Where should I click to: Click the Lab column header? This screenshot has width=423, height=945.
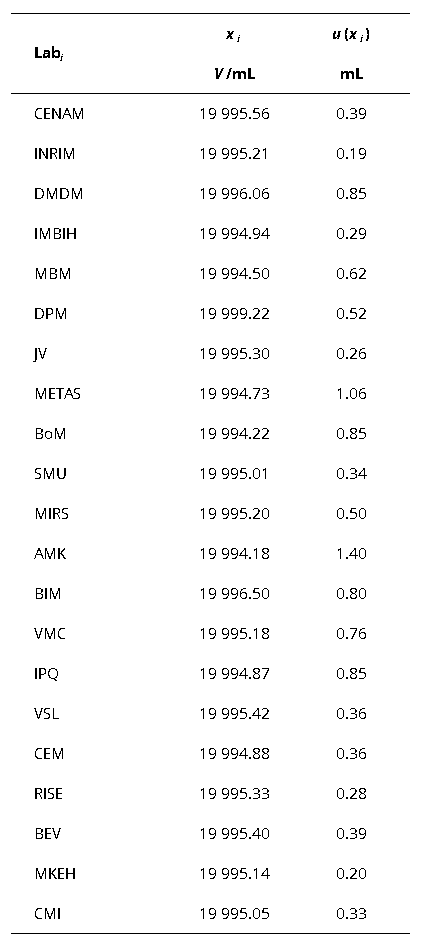[x=49, y=54]
